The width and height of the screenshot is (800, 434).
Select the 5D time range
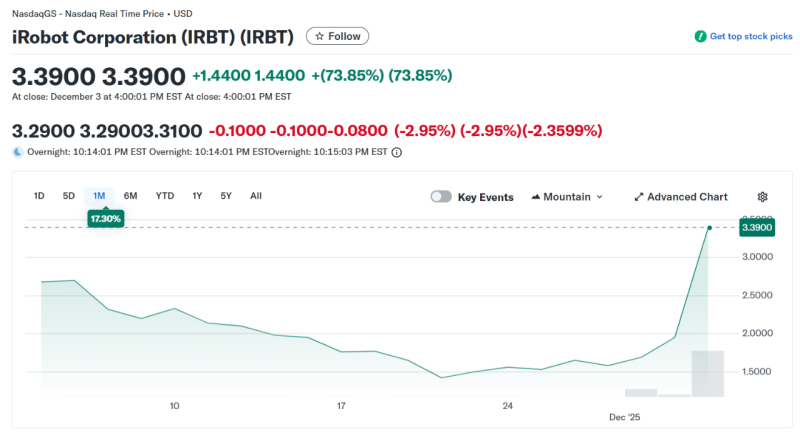[x=69, y=196]
